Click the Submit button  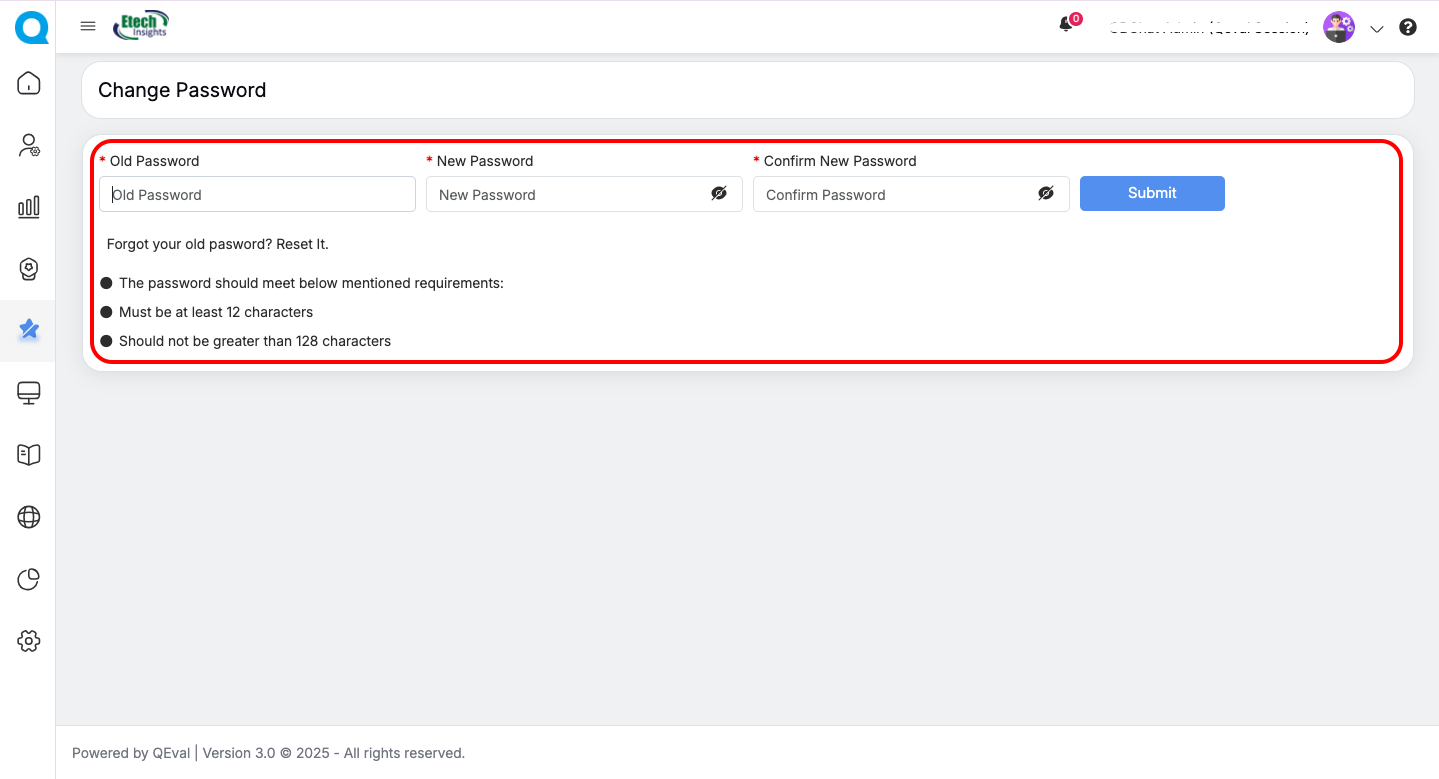click(1152, 193)
